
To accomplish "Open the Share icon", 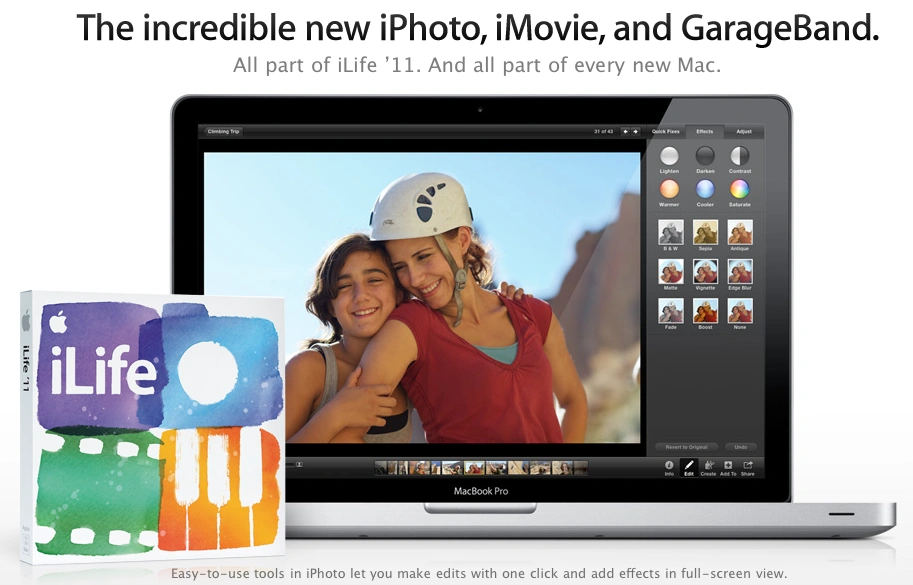I will [748, 467].
